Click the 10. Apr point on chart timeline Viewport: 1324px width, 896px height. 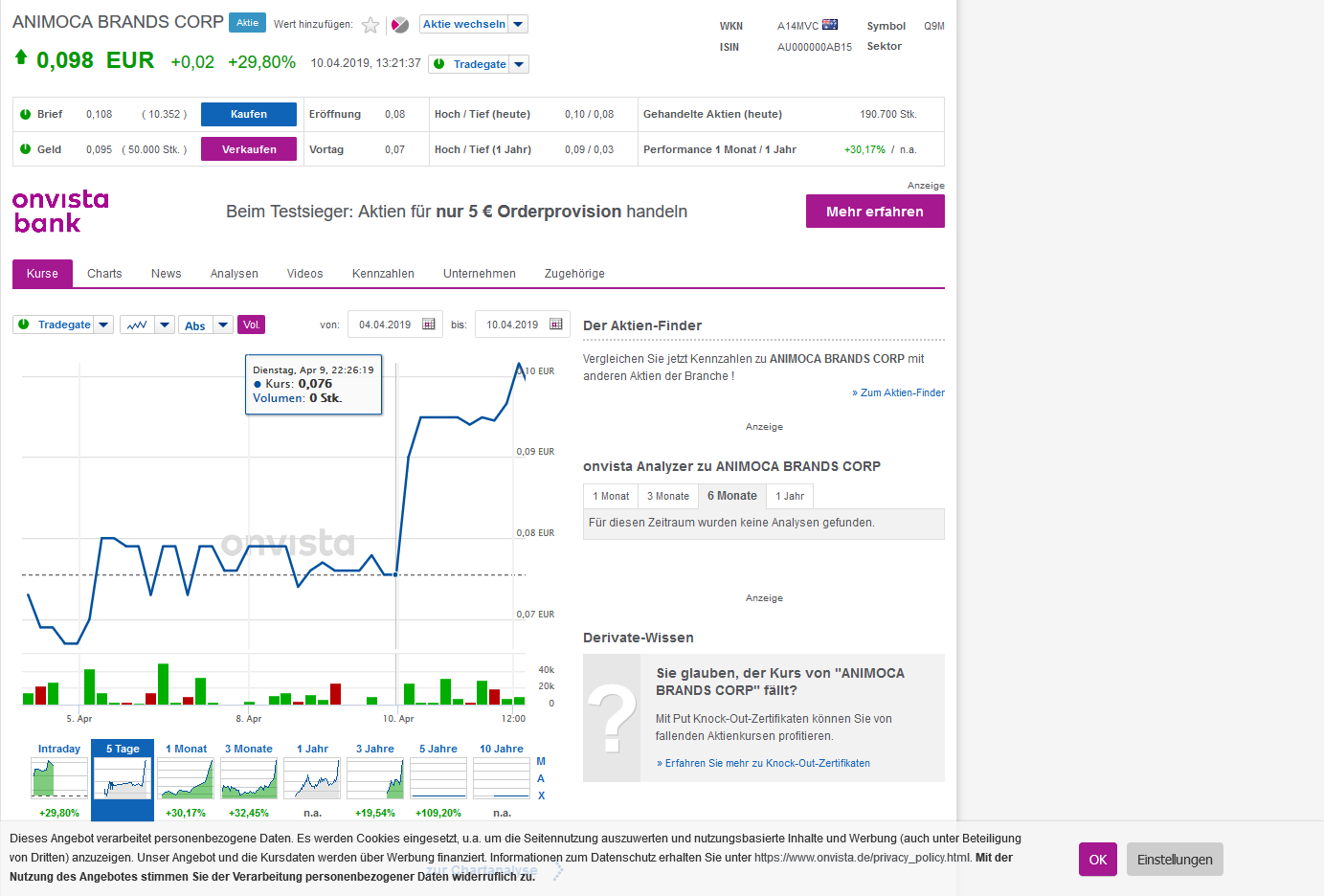pyautogui.click(x=398, y=718)
